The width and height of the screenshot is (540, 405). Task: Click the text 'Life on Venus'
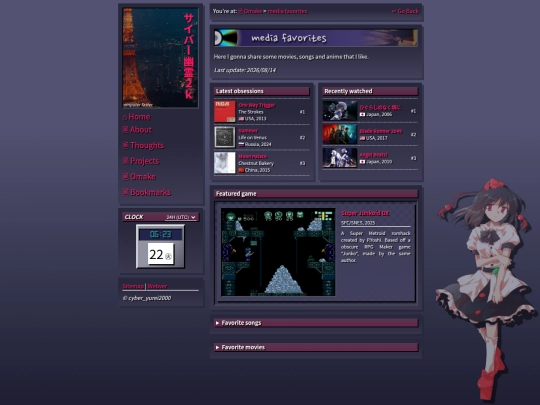[x=252, y=137]
